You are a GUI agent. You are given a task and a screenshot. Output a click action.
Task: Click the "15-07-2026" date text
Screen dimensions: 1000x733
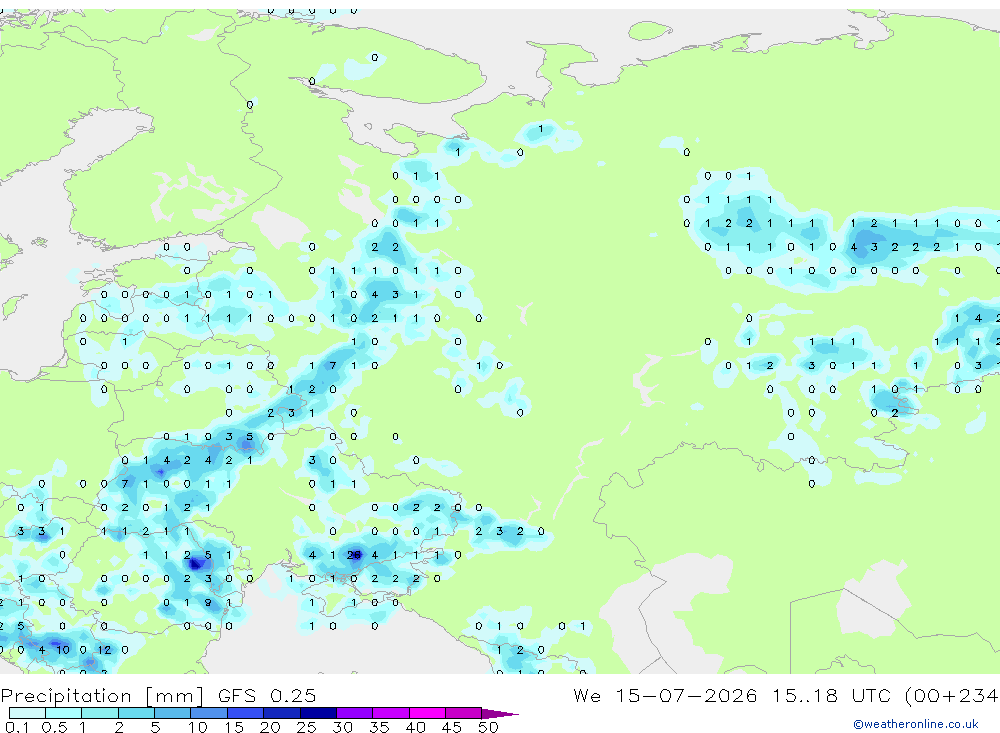tap(686, 695)
